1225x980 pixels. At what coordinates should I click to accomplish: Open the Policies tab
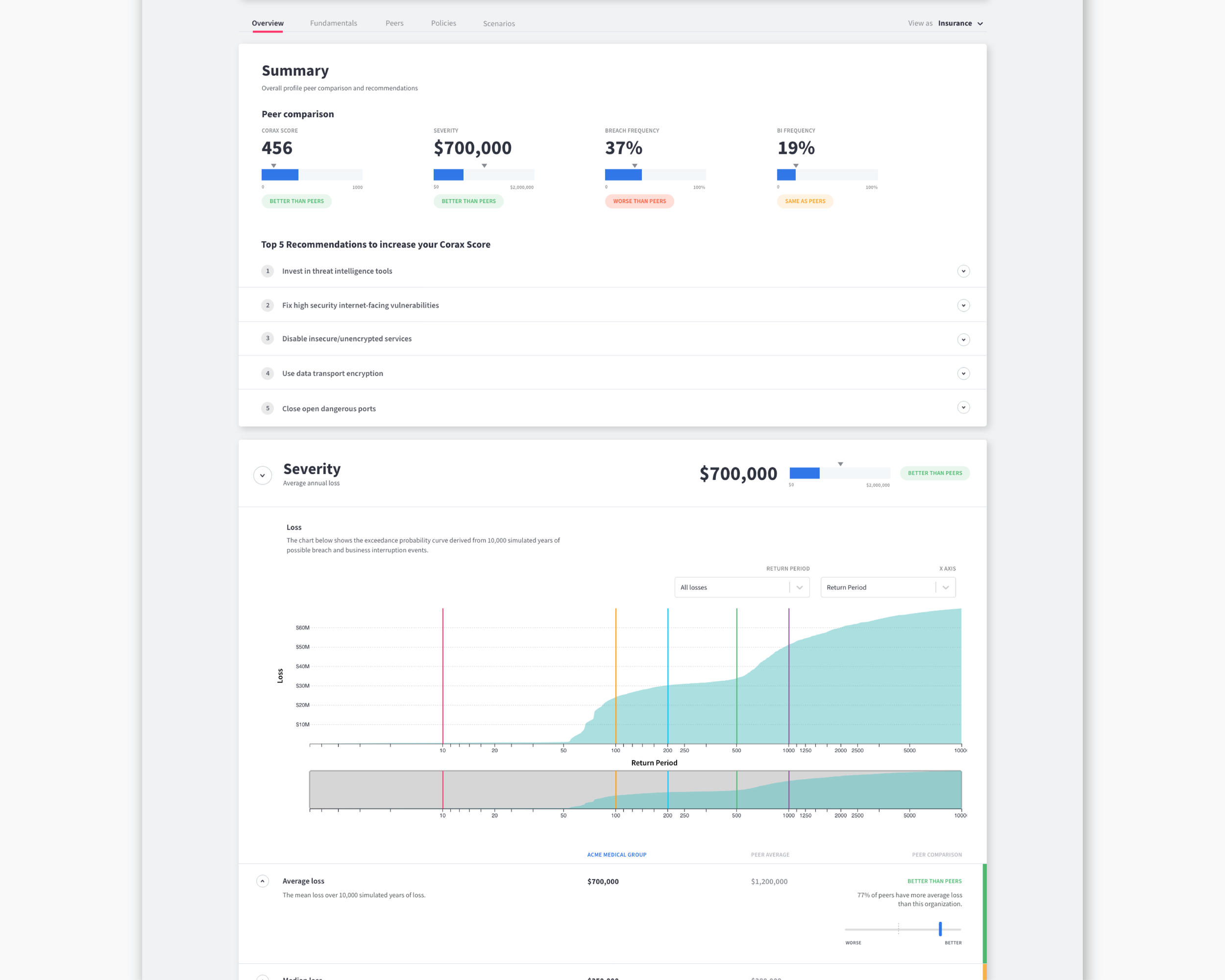point(443,23)
